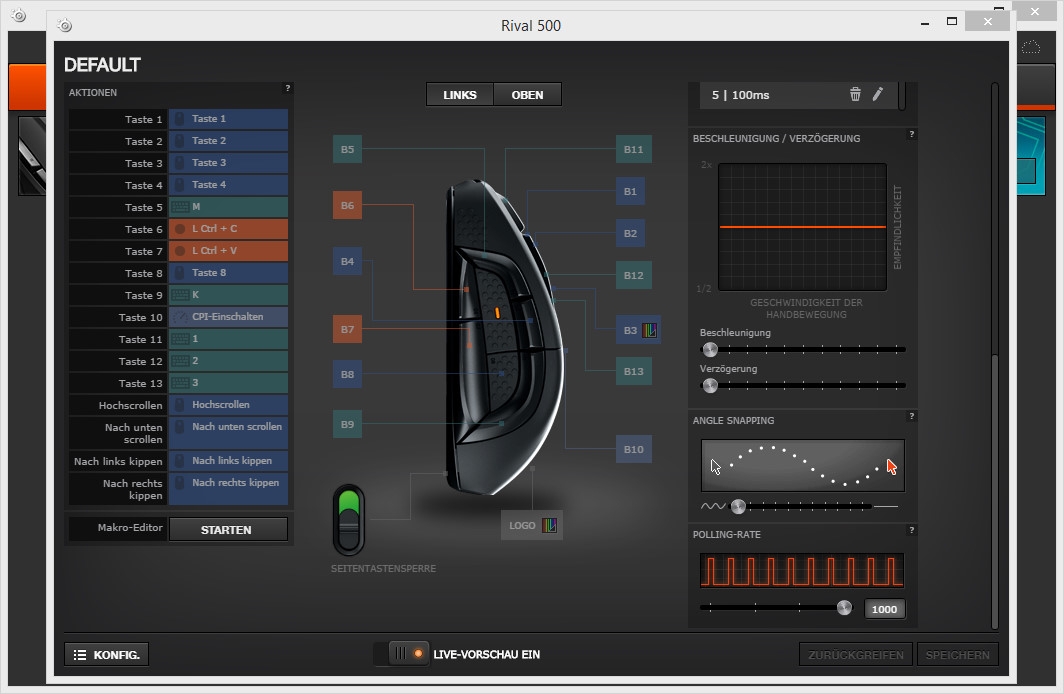Open Taste 8 action assignment
The width and height of the screenshot is (1064, 694).
click(x=229, y=273)
